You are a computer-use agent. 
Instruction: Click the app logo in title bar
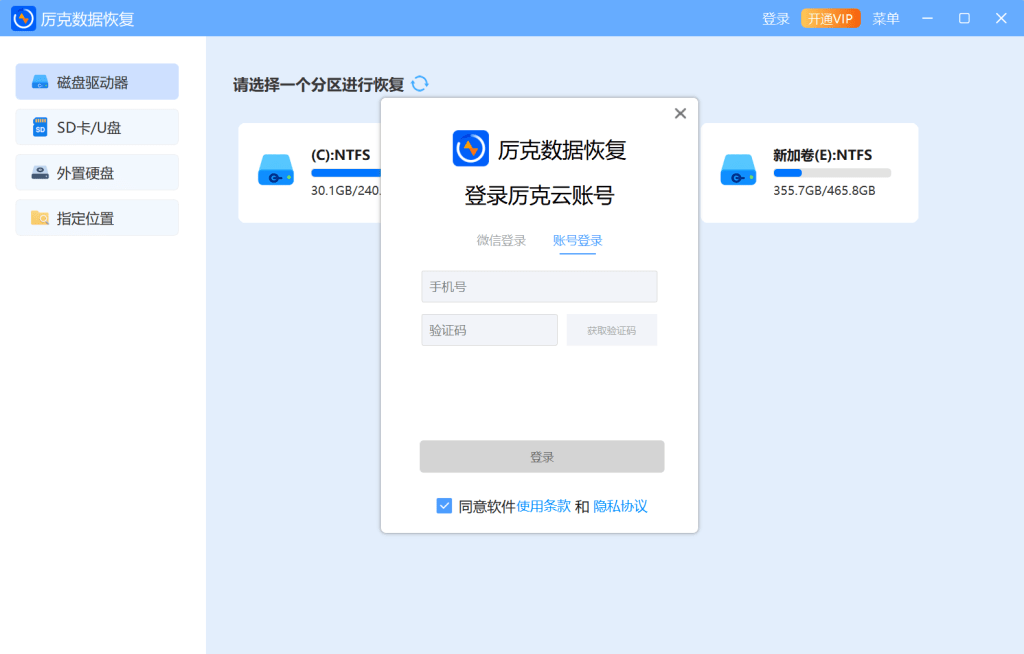(24, 18)
